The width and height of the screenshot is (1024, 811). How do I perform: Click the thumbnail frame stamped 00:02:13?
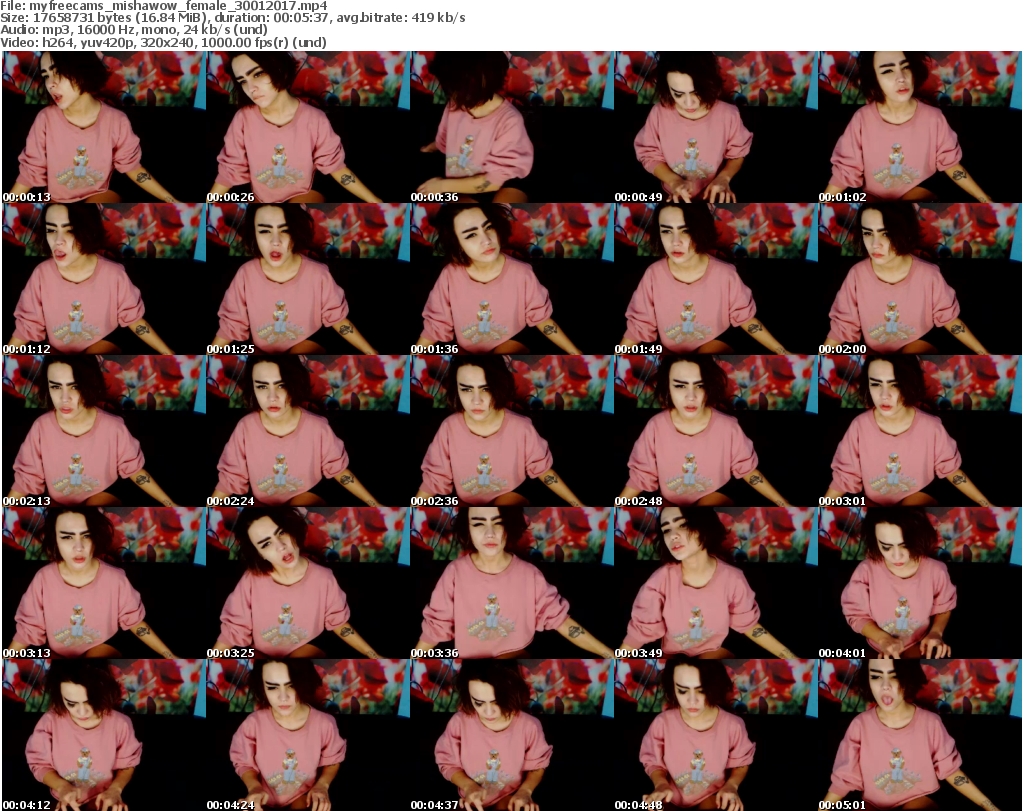click(x=104, y=431)
